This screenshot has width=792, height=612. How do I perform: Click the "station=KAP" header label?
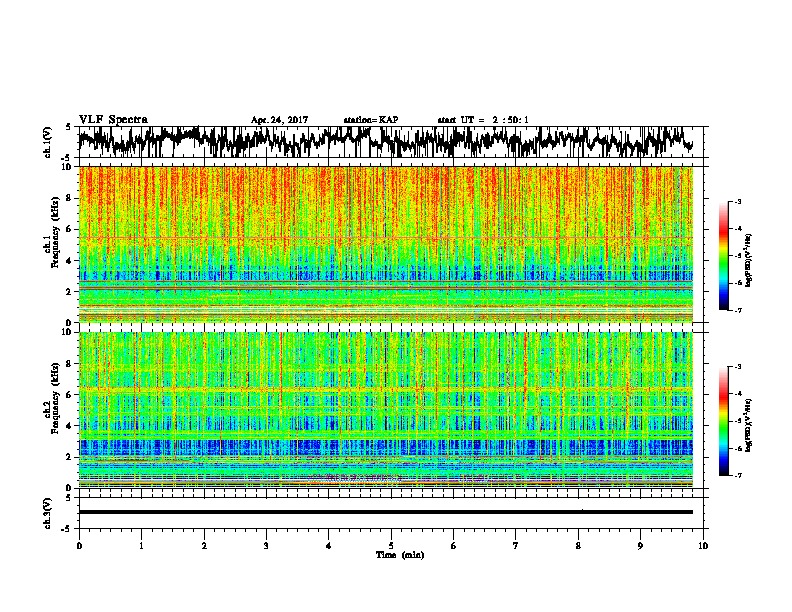coord(371,120)
